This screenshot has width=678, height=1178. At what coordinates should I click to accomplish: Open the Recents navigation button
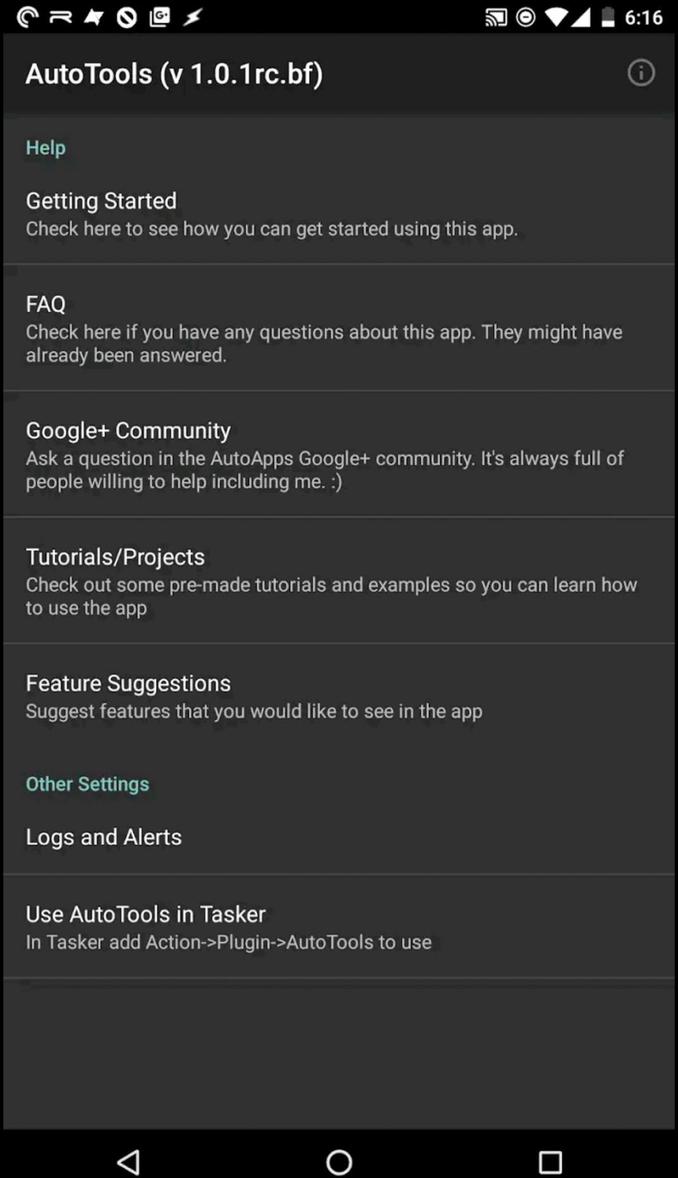549,1162
